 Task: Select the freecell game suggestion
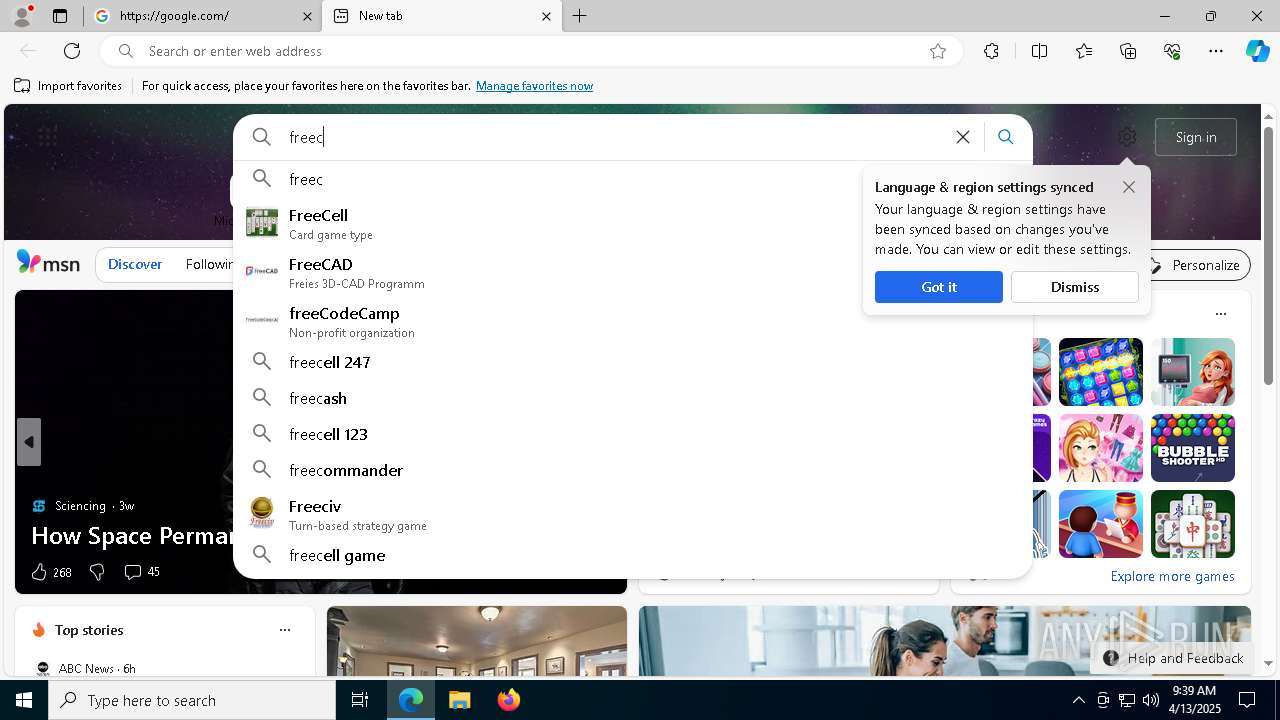pos(632,555)
